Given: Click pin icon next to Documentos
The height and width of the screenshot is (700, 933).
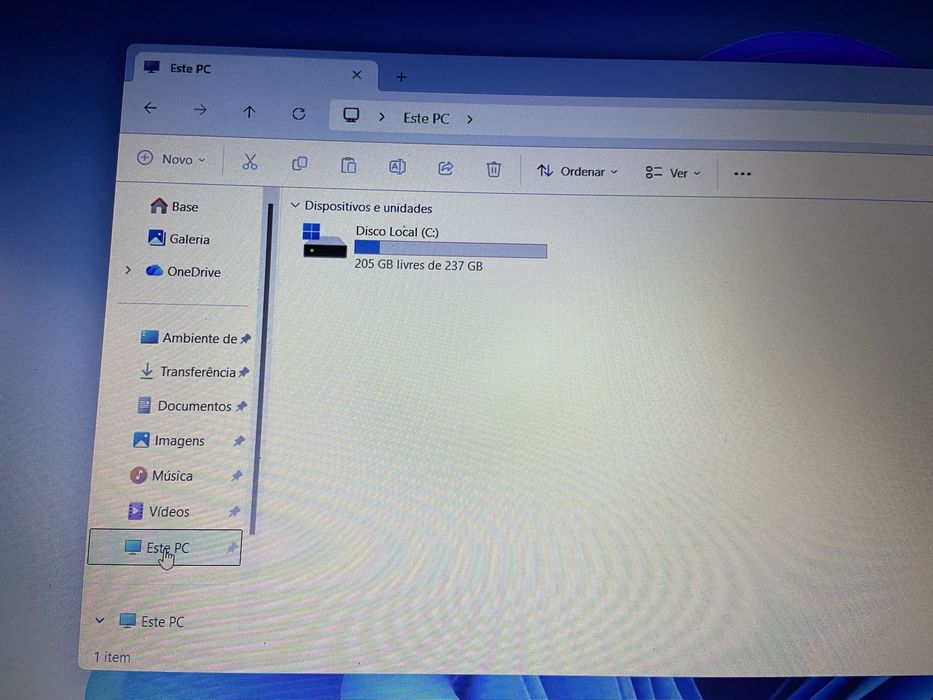Looking at the screenshot, I should (x=241, y=407).
